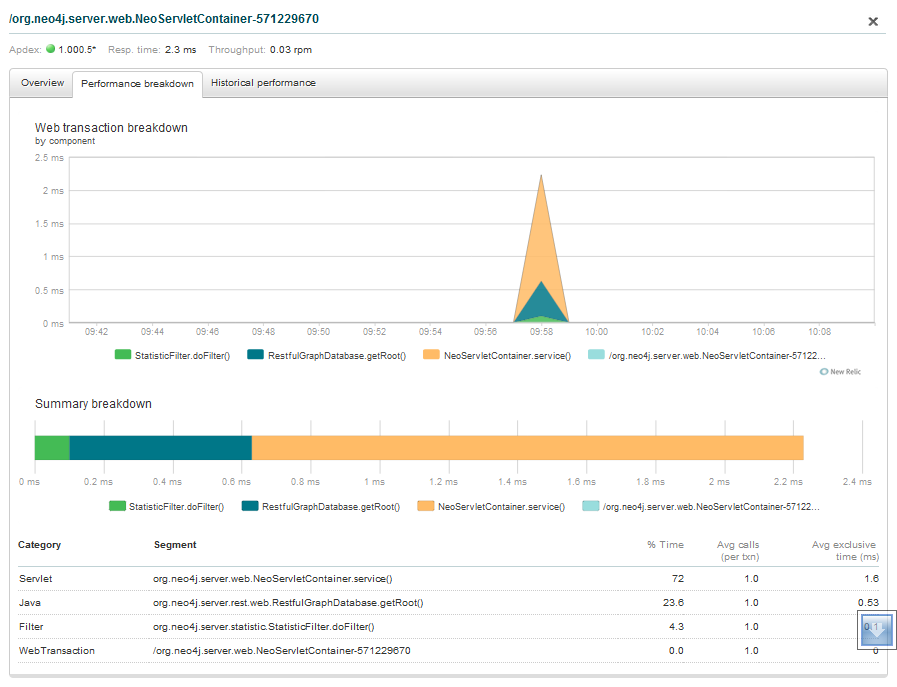Sort table by % Time column
Screen dimensions: 897x687
(x=665, y=545)
